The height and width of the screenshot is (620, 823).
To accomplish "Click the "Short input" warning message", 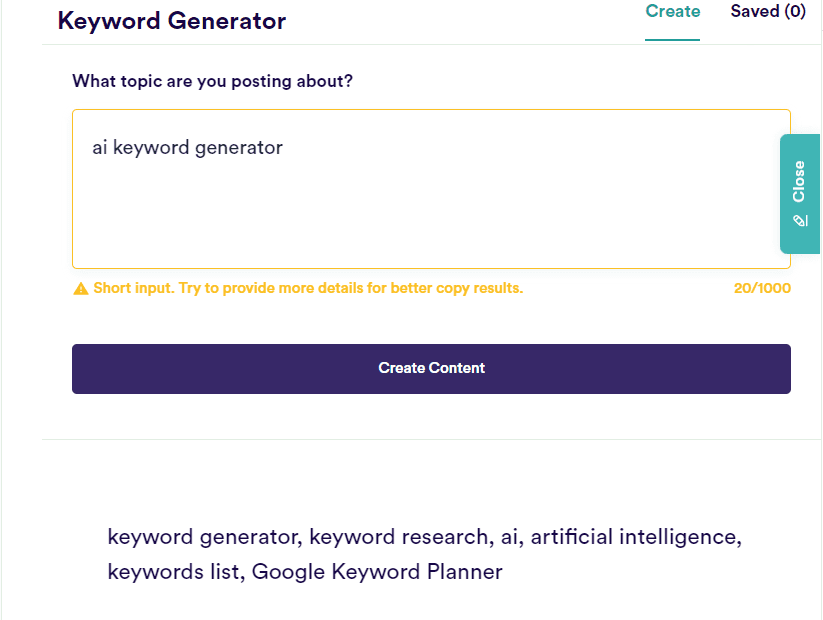I will (x=308, y=288).
